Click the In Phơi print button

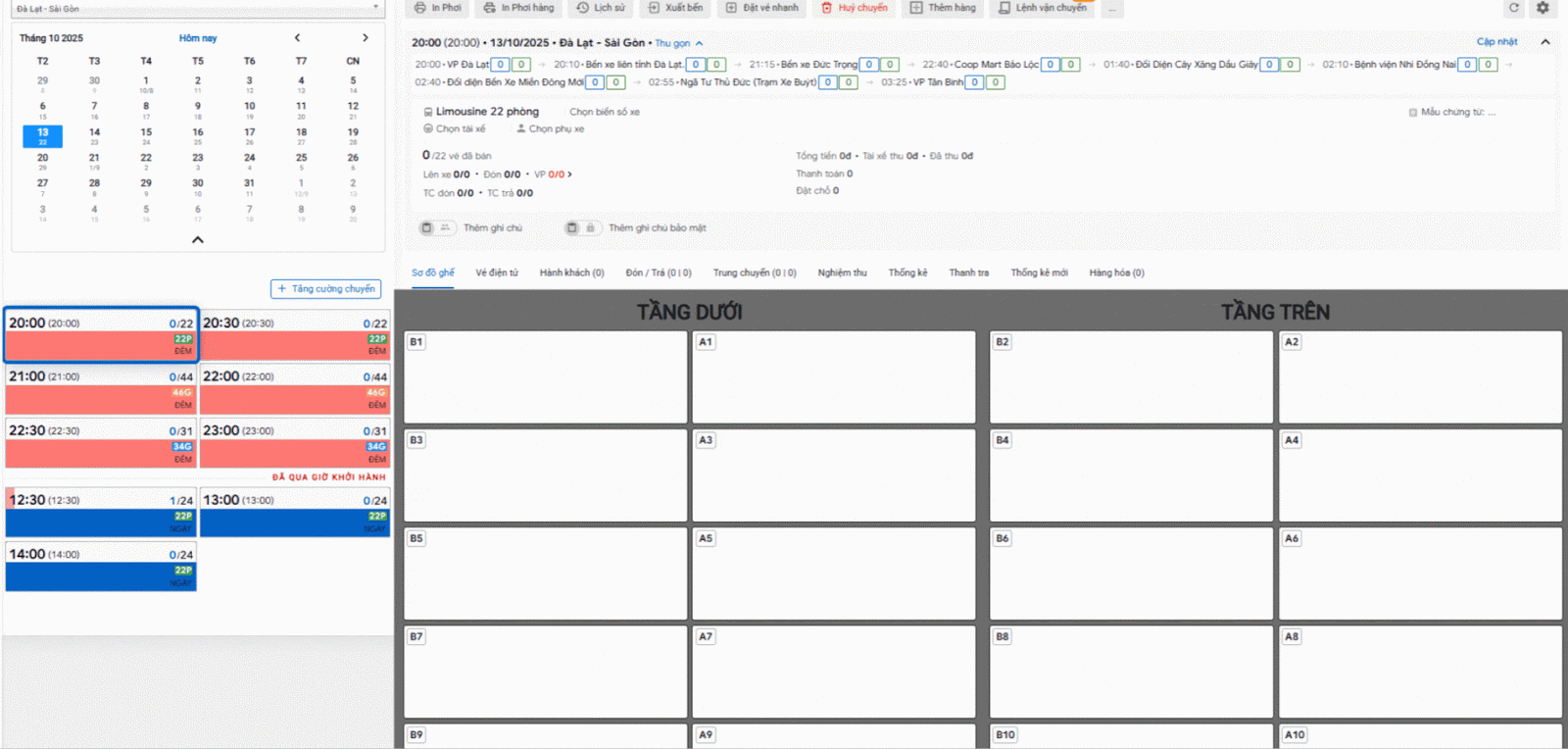click(437, 8)
